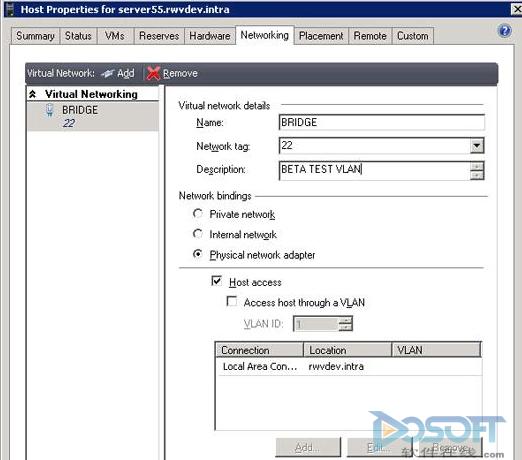Click the VLAN ID spinner arrows
Screen dimensions: 522x460
[345, 324]
